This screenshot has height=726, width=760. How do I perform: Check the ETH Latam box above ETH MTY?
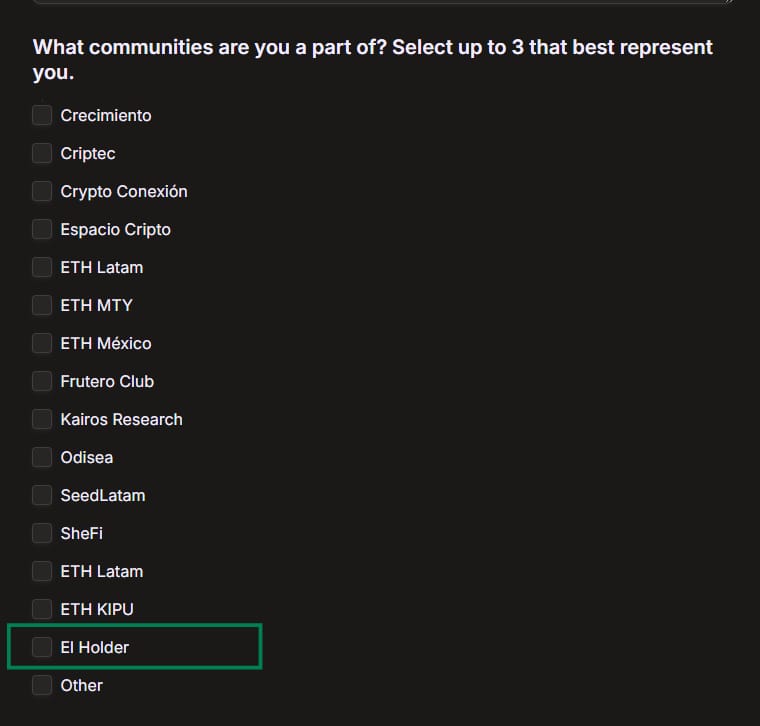(42, 267)
